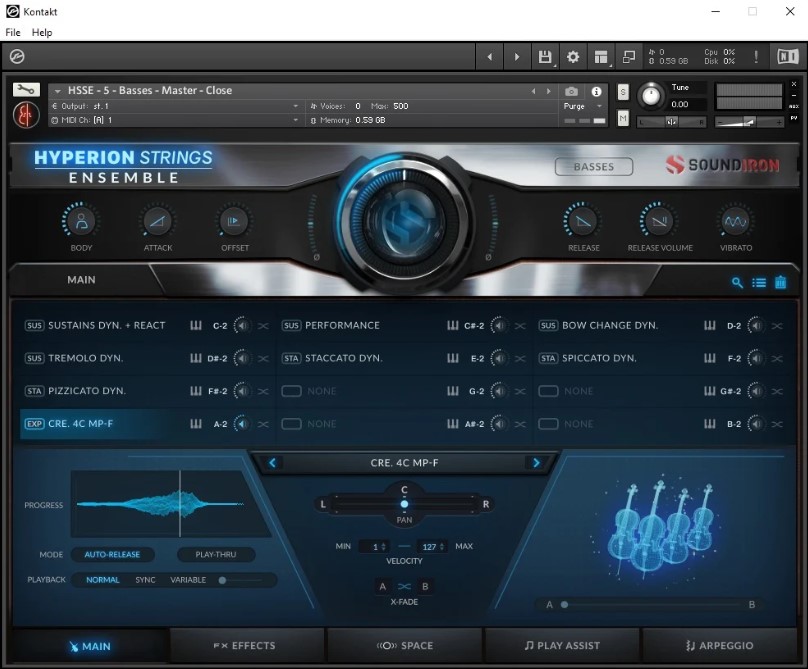Go to previous articulation with left arrow
Viewport: 808px width, 669px height.
[x=273, y=463]
